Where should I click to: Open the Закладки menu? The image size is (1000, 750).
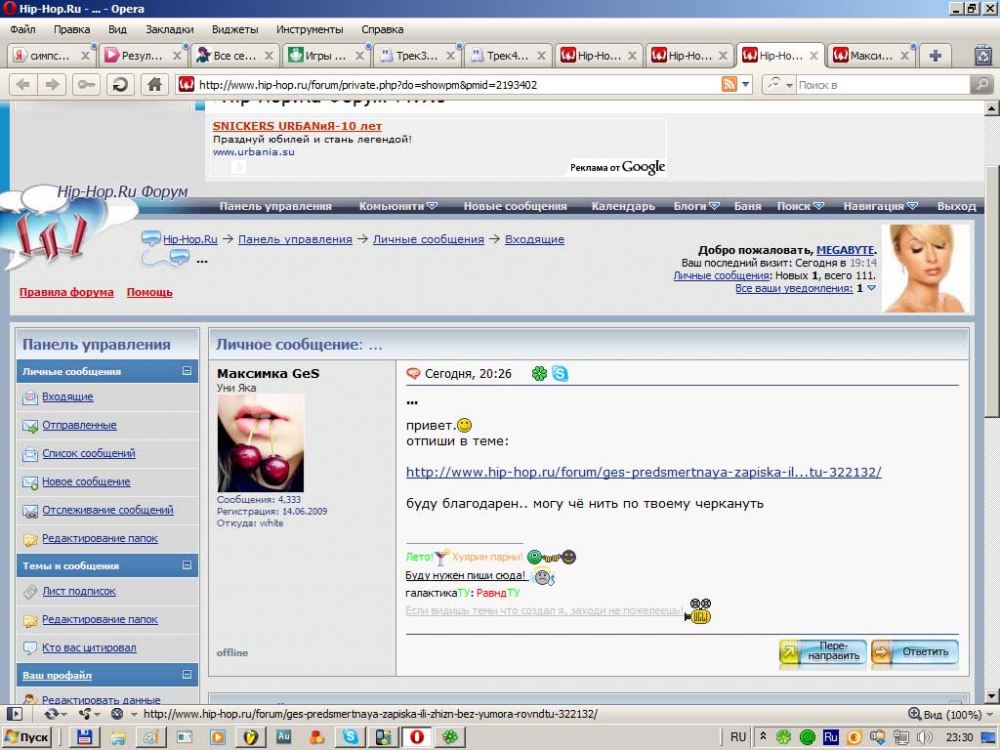(x=170, y=29)
